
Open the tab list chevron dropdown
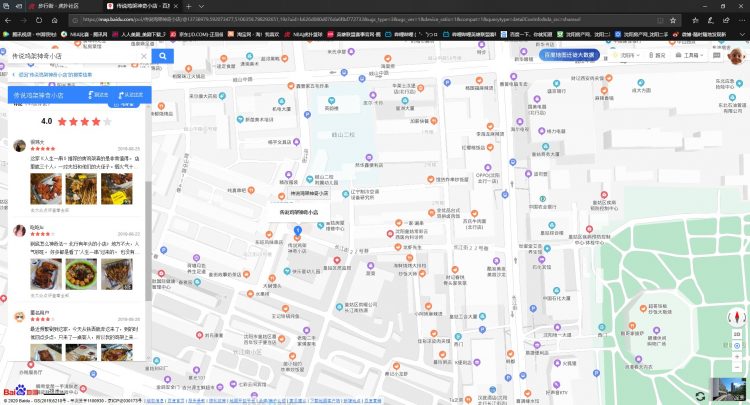pos(201,6)
